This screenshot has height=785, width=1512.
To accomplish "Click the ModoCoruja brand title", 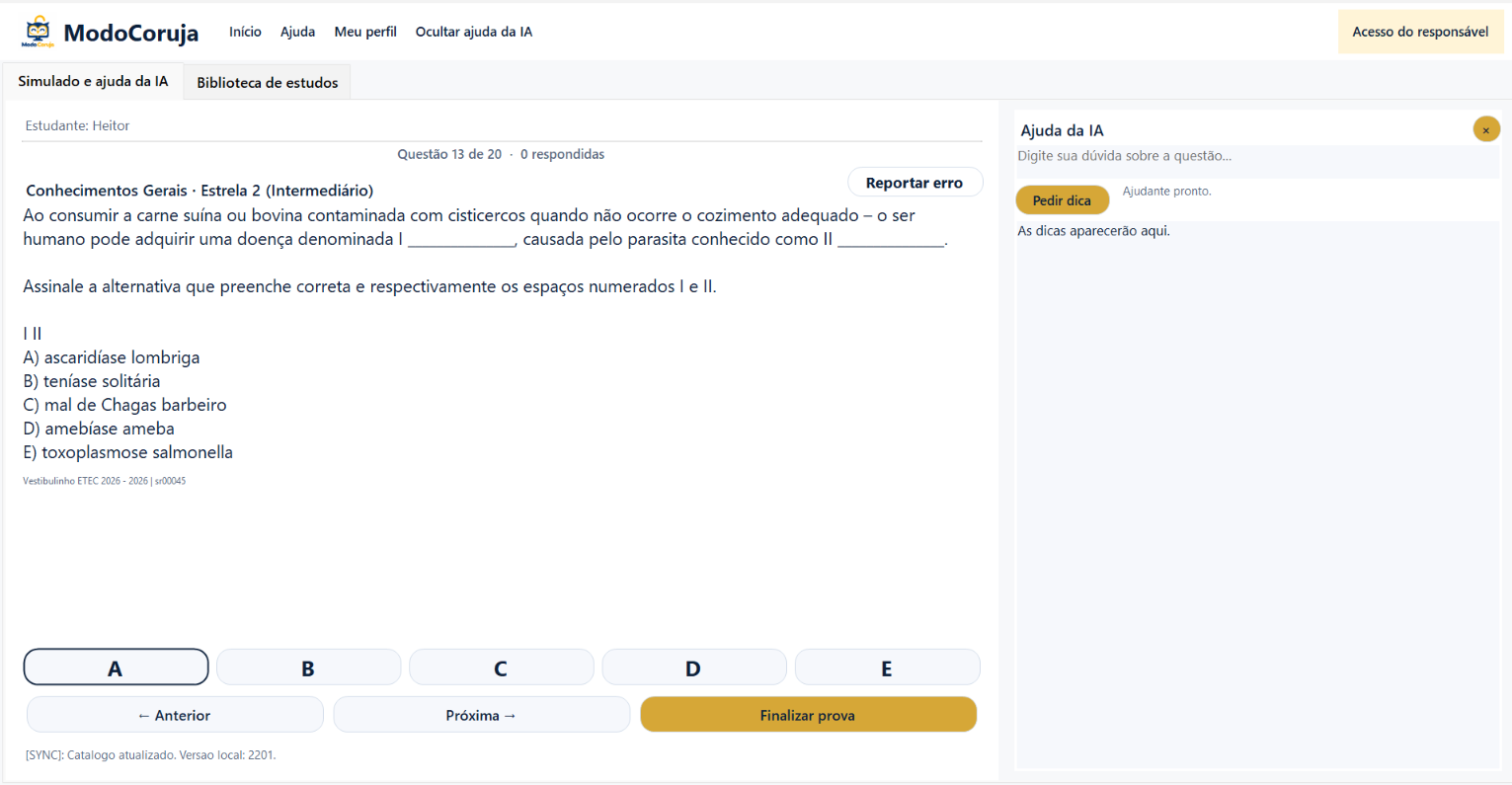I will click(130, 33).
